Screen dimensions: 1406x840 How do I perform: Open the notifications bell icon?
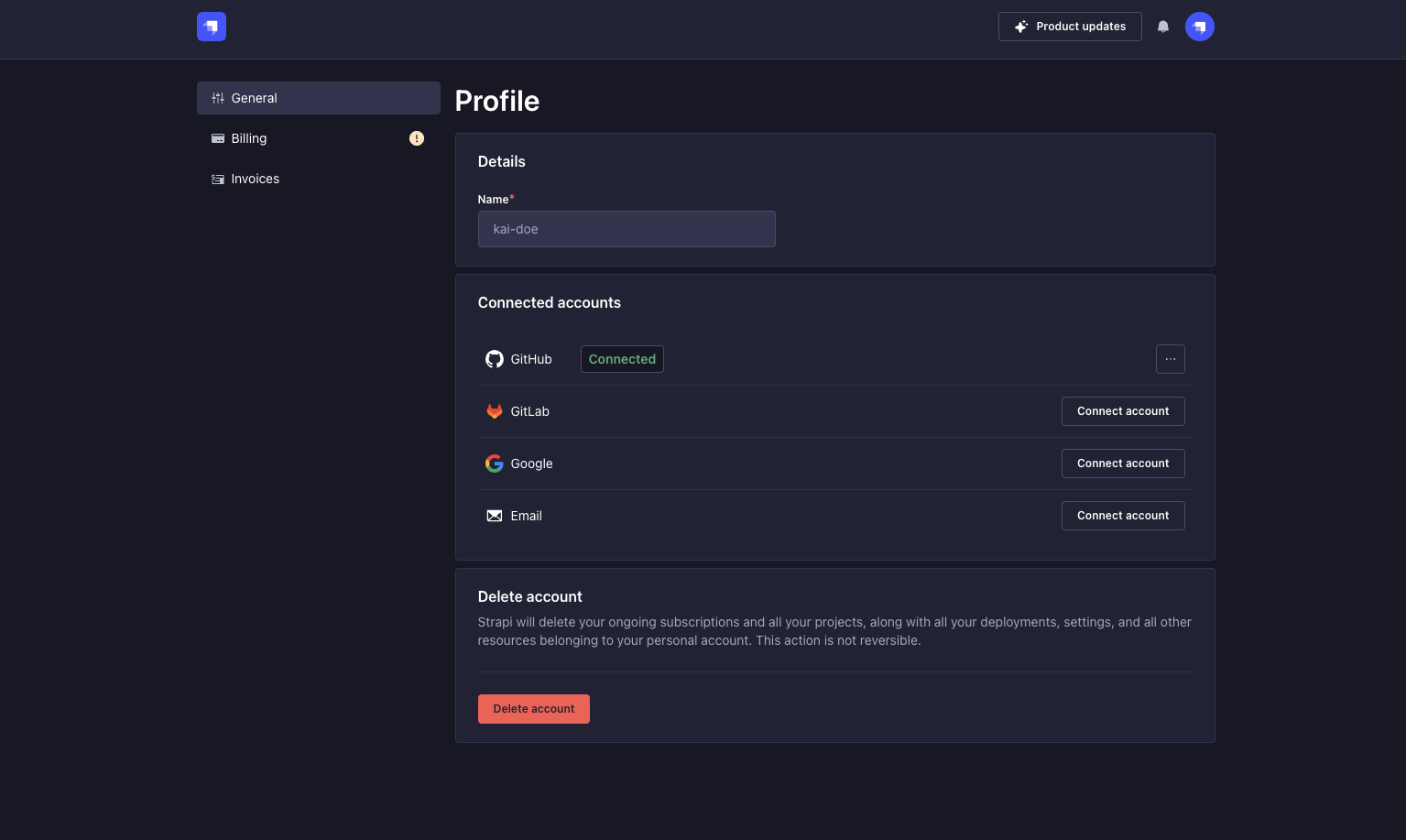click(1162, 27)
